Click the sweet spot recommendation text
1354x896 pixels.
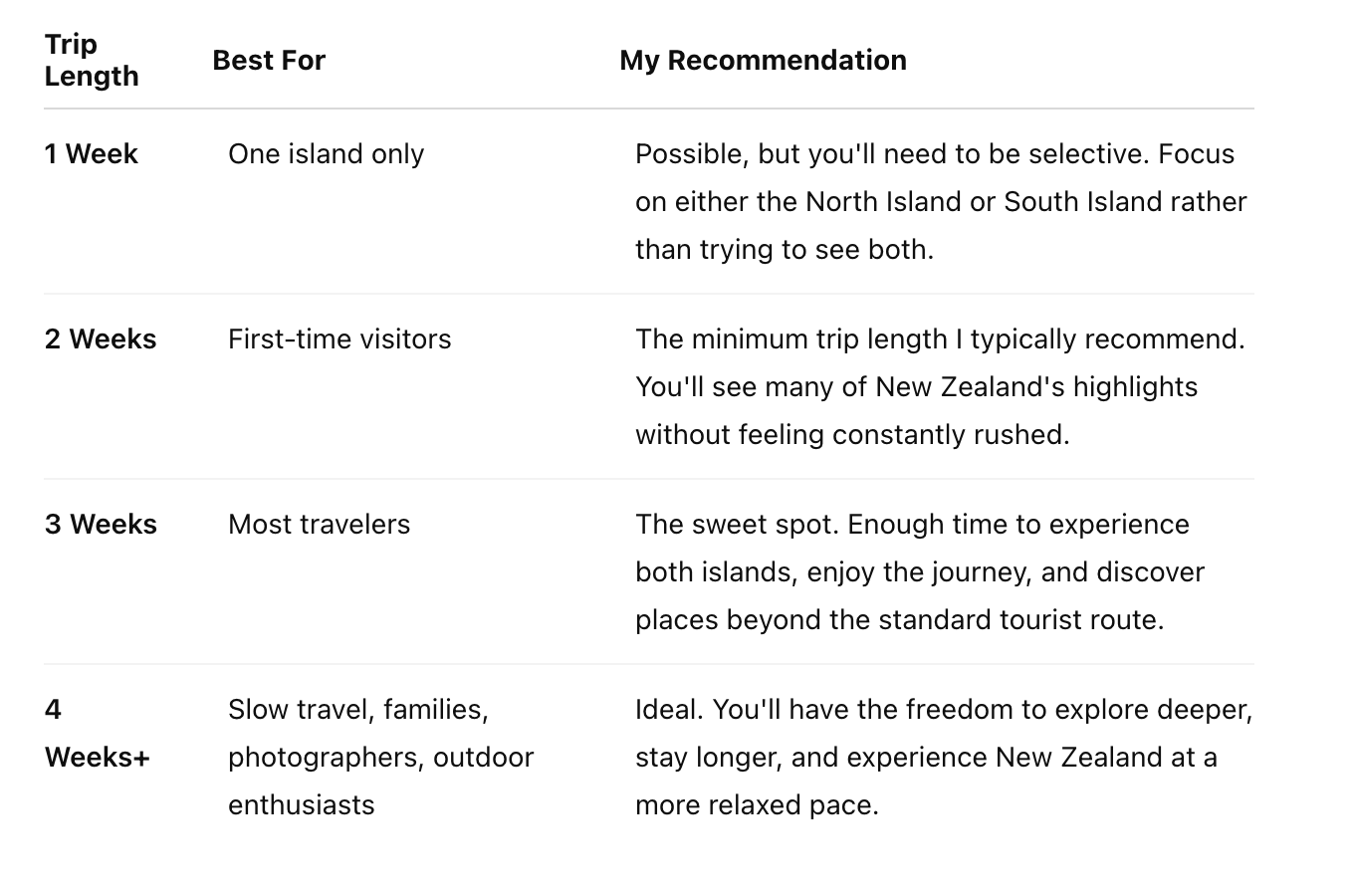click(920, 571)
